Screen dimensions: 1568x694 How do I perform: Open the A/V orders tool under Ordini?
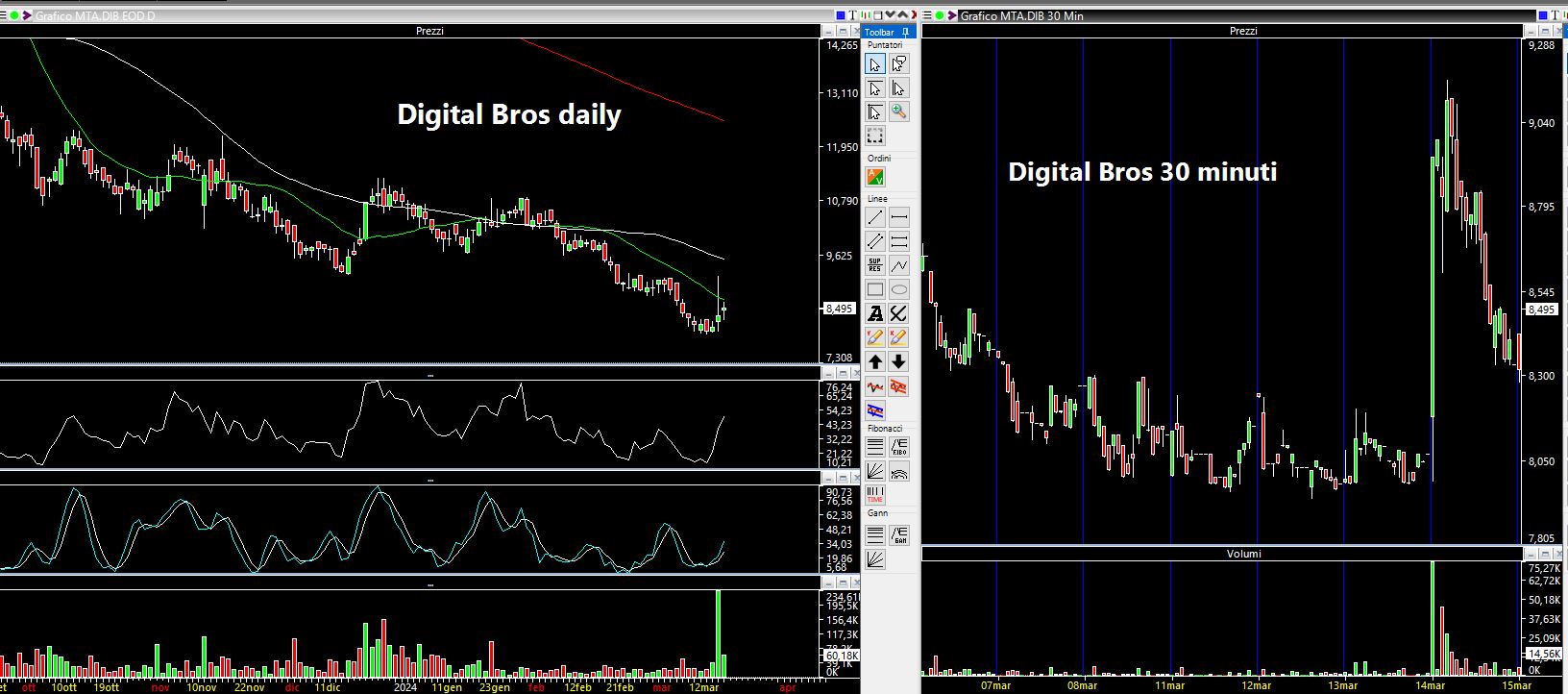(x=875, y=177)
